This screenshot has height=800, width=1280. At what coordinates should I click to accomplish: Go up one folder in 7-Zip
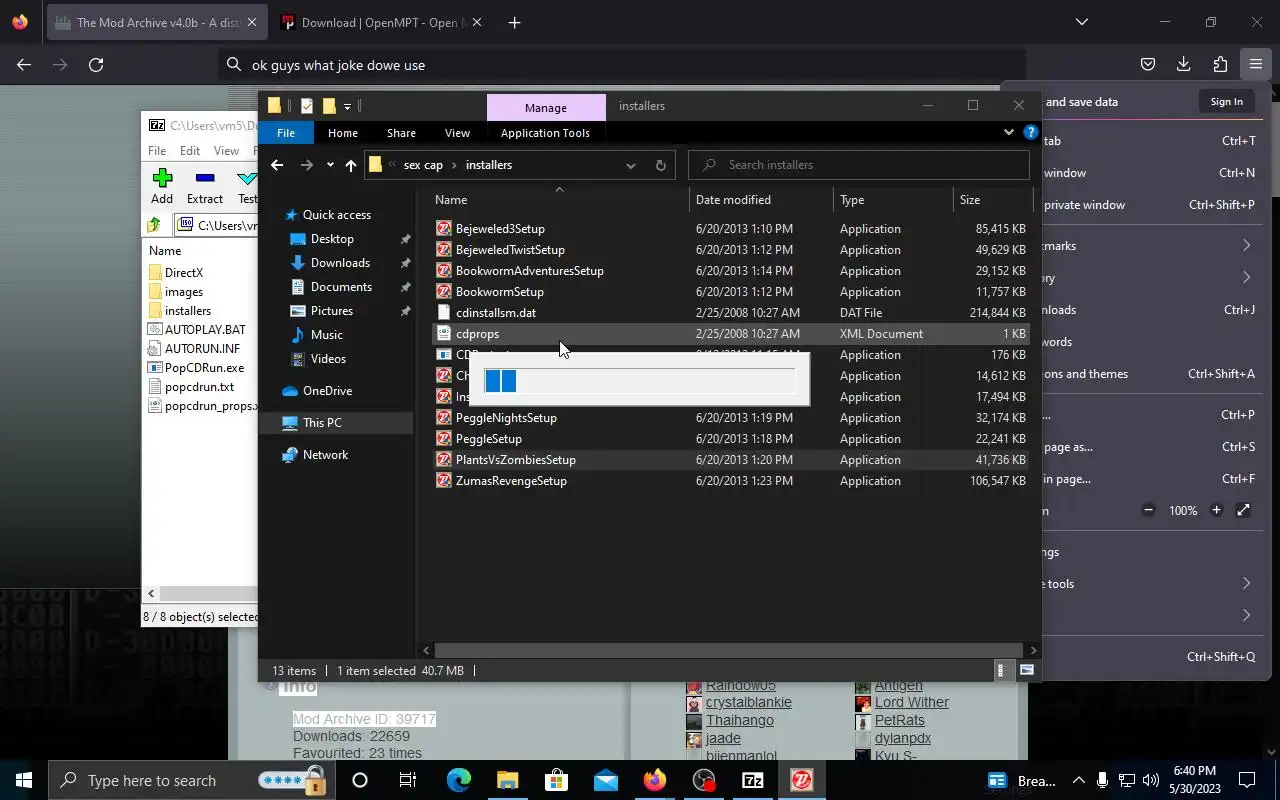point(154,225)
